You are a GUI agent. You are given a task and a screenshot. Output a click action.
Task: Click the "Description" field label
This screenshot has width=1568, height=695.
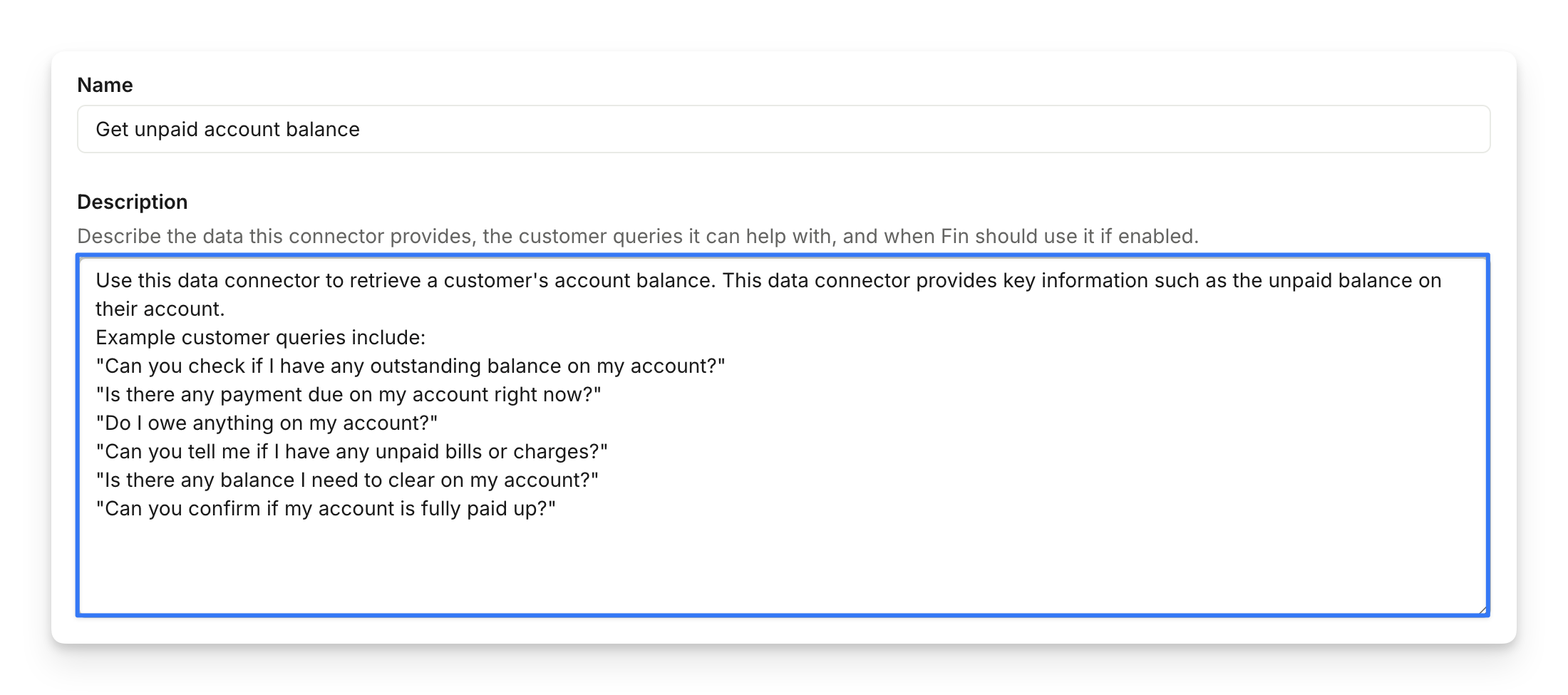coord(132,202)
